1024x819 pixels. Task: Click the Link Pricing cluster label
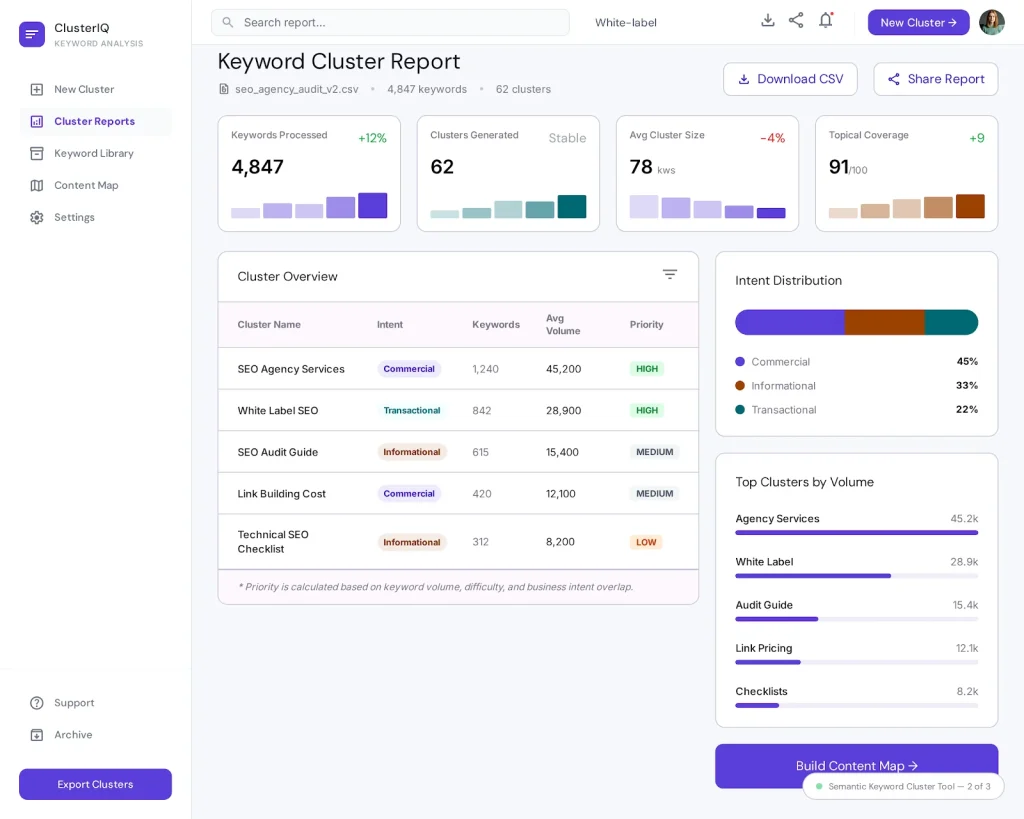[x=763, y=649]
